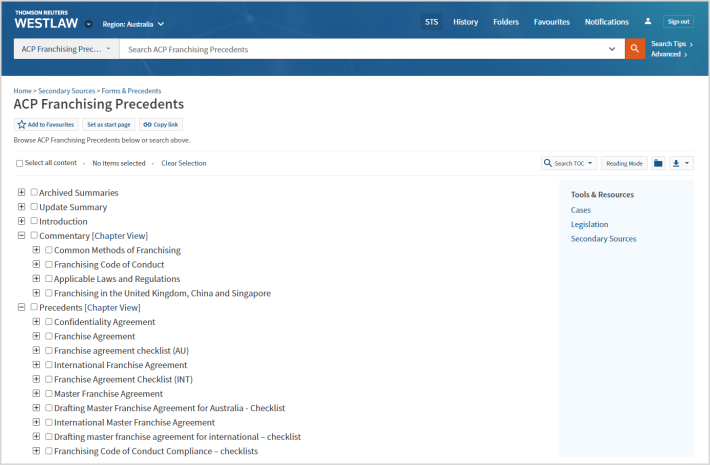Expand Drafting Master Franchise Agreement for Australia

pos(36,408)
